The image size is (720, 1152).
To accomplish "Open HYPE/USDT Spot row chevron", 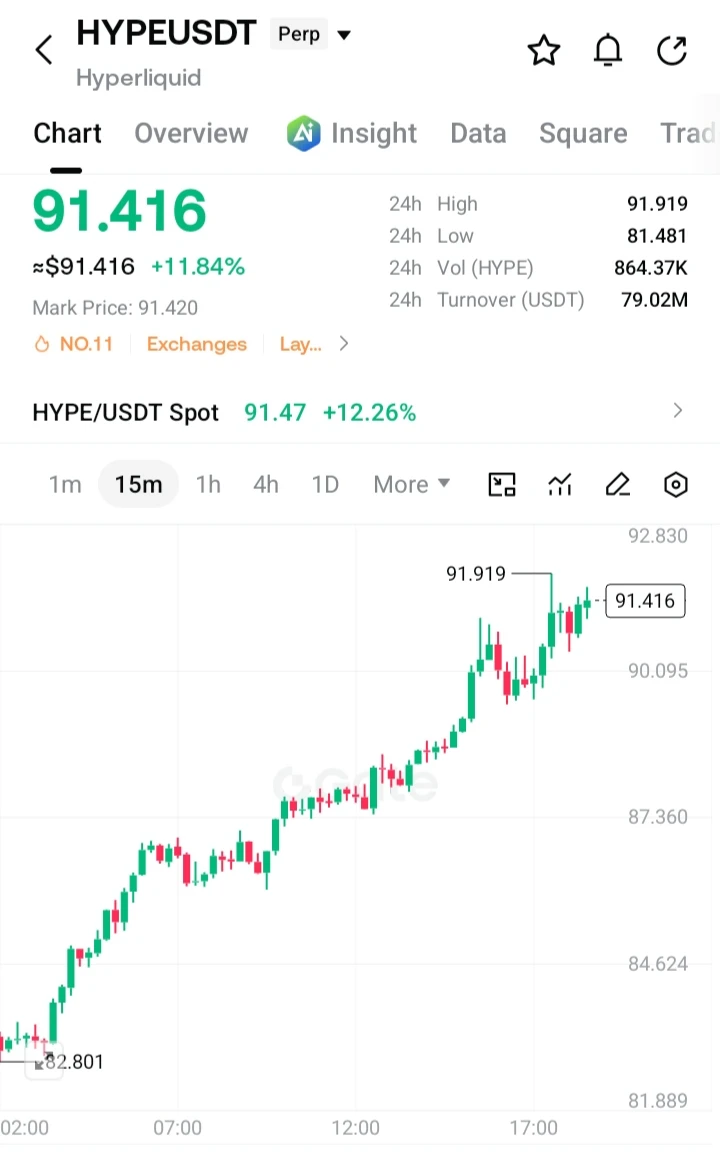I will click(677, 411).
